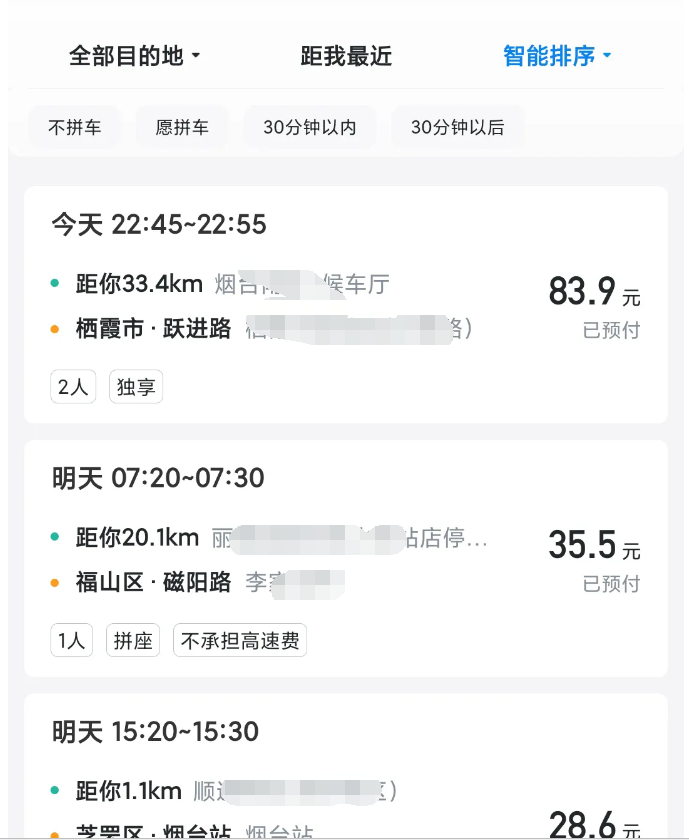The width and height of the screenshot is (689, 840).
Task: Enable the 30分钟以后 filter
Action: pos(457,128)
